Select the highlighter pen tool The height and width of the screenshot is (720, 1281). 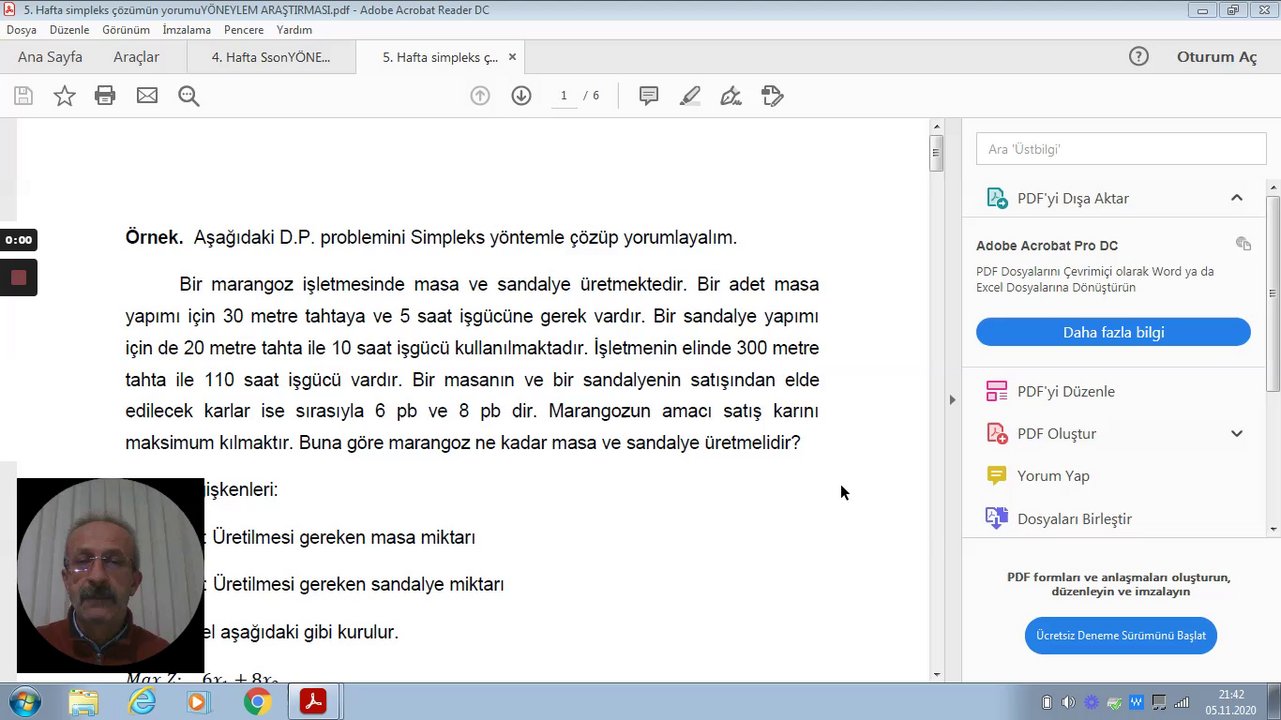[690, 96]
